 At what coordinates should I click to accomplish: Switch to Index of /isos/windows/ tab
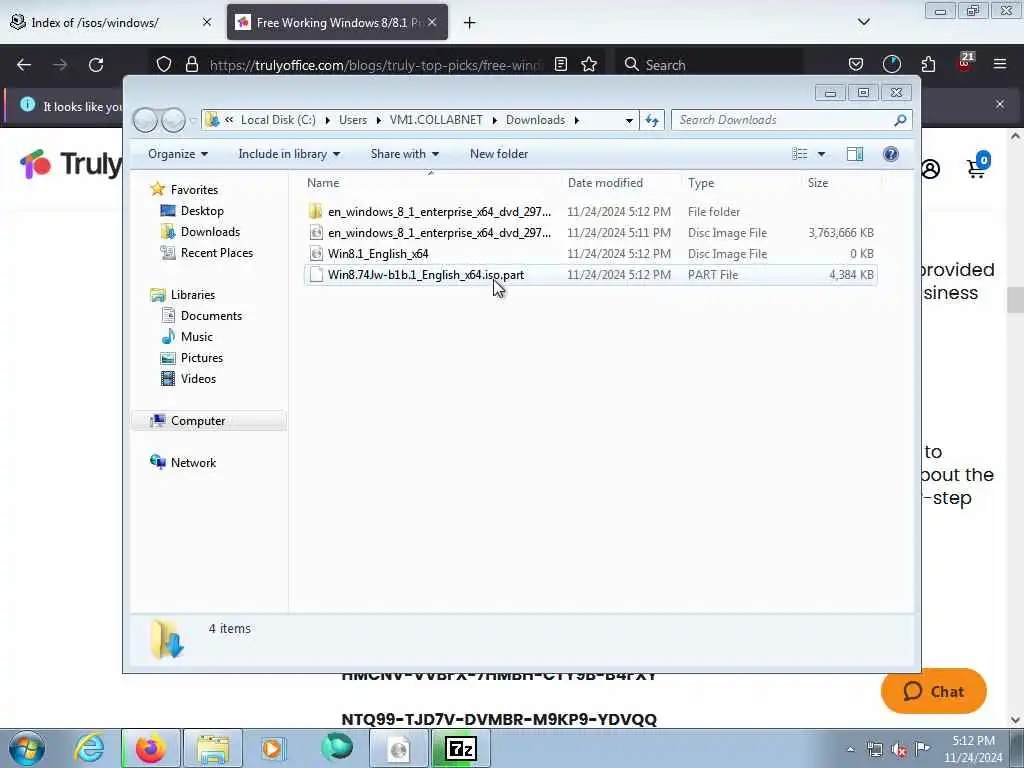tap(110, 22)
